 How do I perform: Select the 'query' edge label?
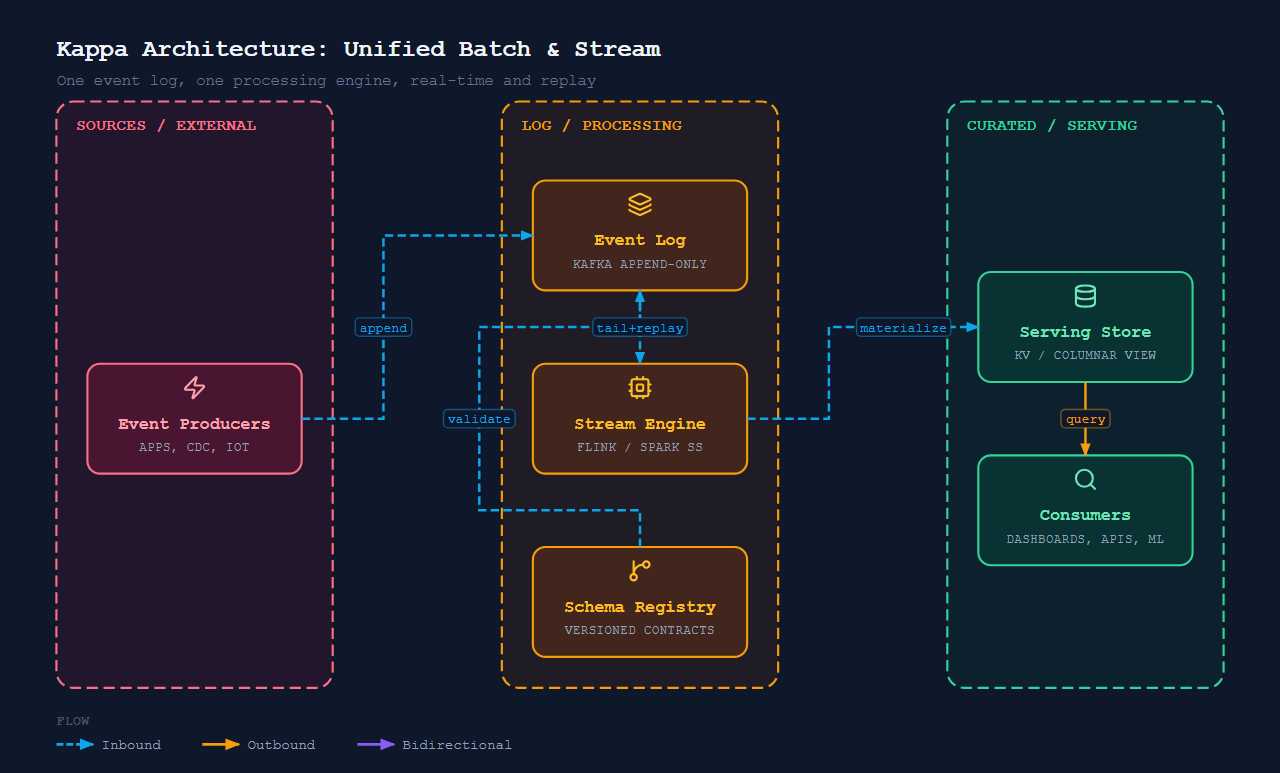point(1085,419)
